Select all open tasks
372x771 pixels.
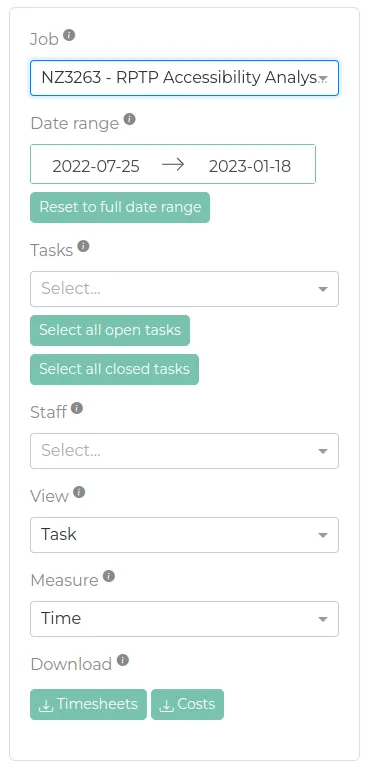click(110, 330)
